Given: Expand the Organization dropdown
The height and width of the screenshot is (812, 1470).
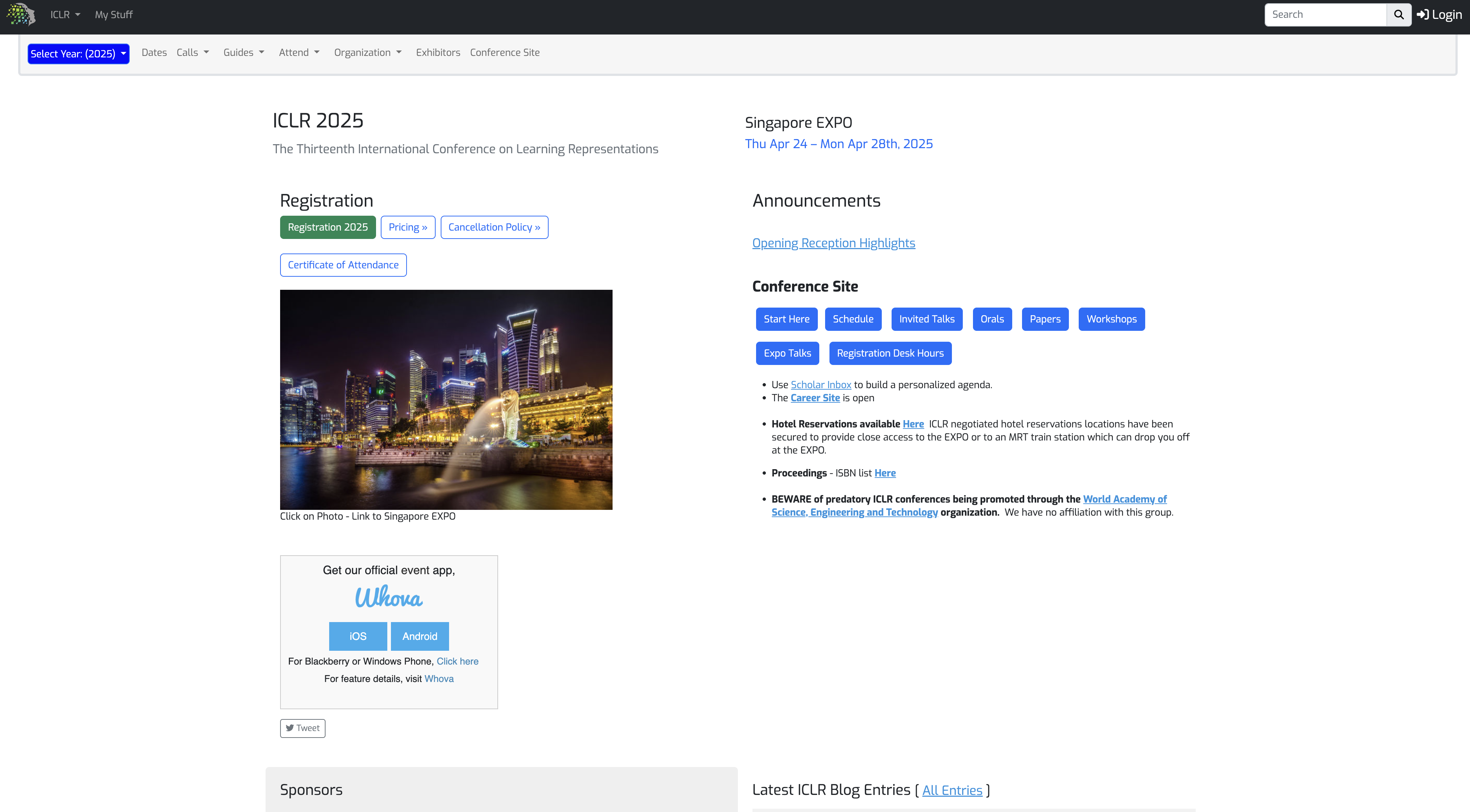Looking at the screenshot, I should pyautogui.click(x=368, y=52).
